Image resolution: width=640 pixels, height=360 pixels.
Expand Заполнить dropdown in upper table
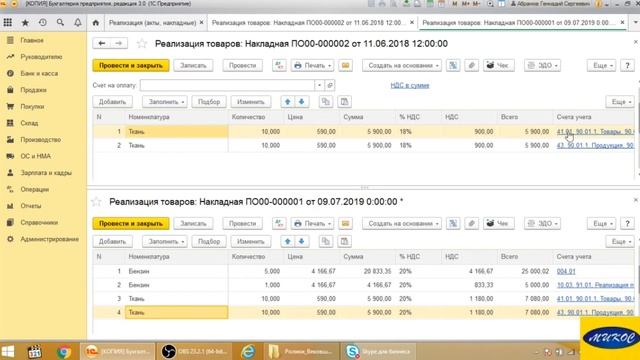pos(165,102)
